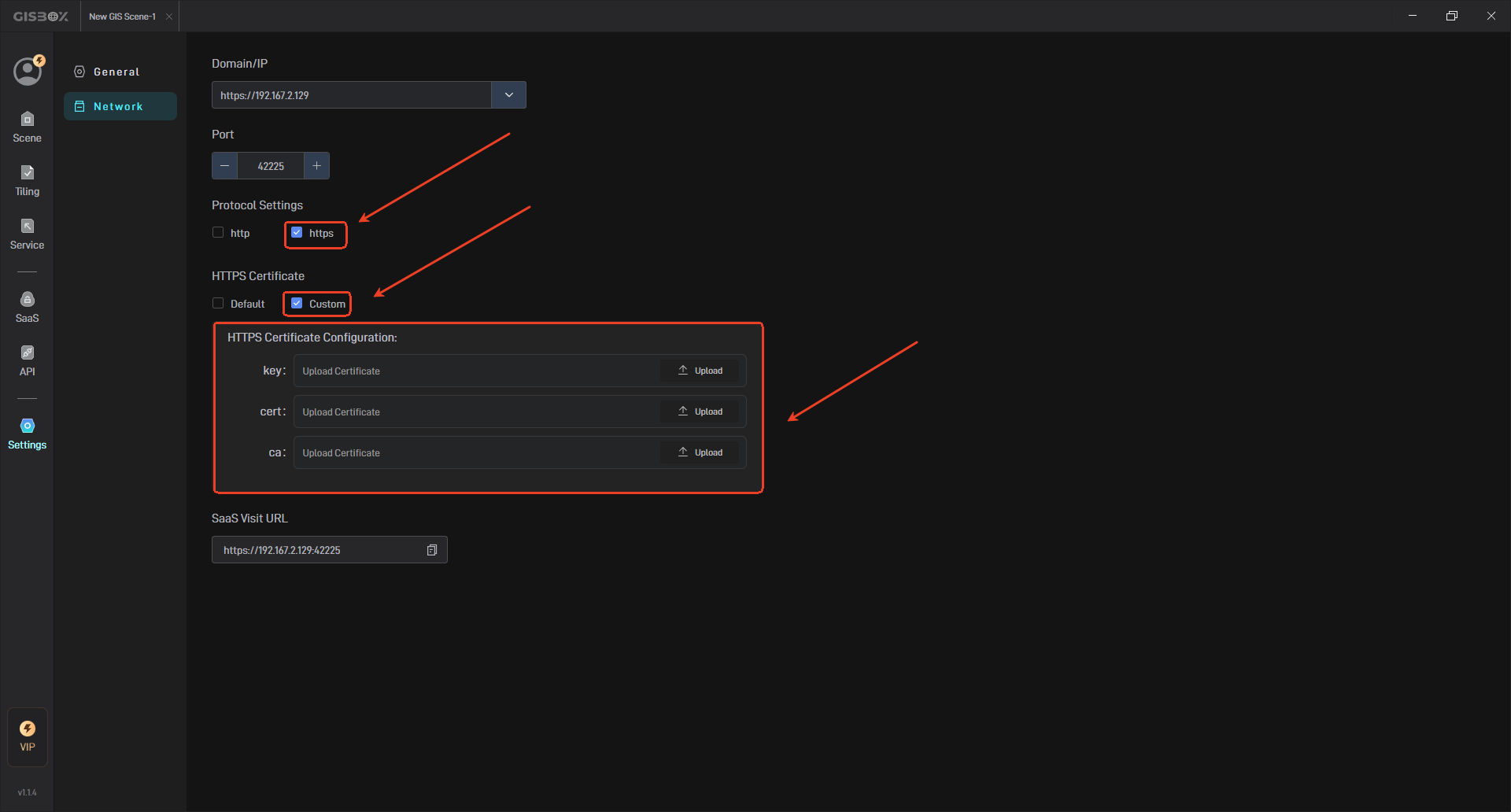Viewport: 1511px width, 812px height.
Task: Switch to the General settings tab
Action: 116,72
